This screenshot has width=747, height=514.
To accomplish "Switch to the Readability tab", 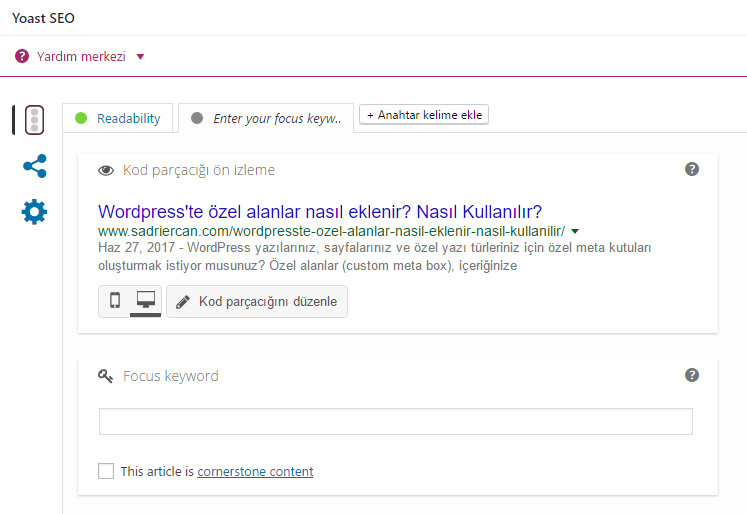I will pyautogui.click(x=118, y=118).
